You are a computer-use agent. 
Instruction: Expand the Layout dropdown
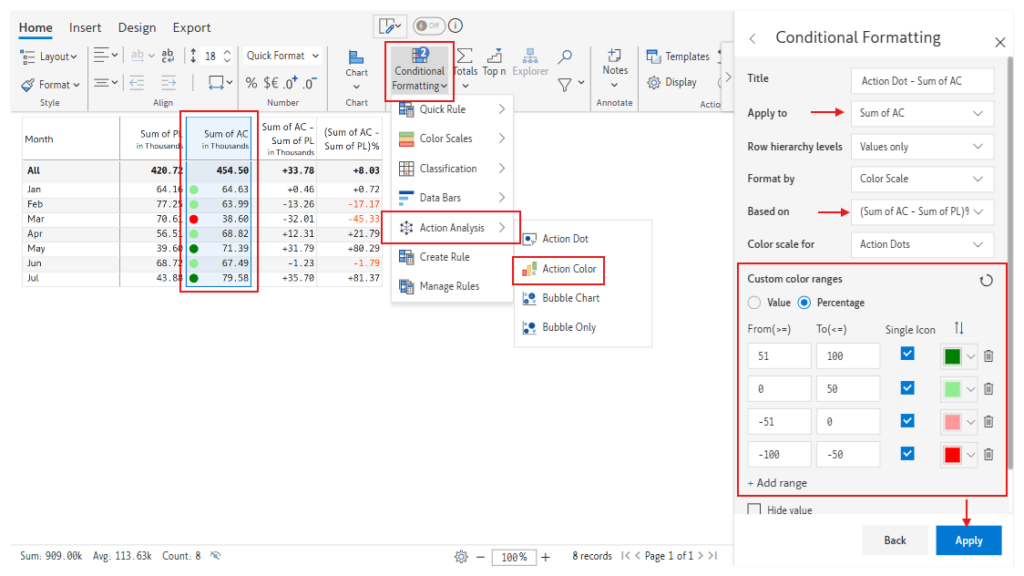[50, 57]
